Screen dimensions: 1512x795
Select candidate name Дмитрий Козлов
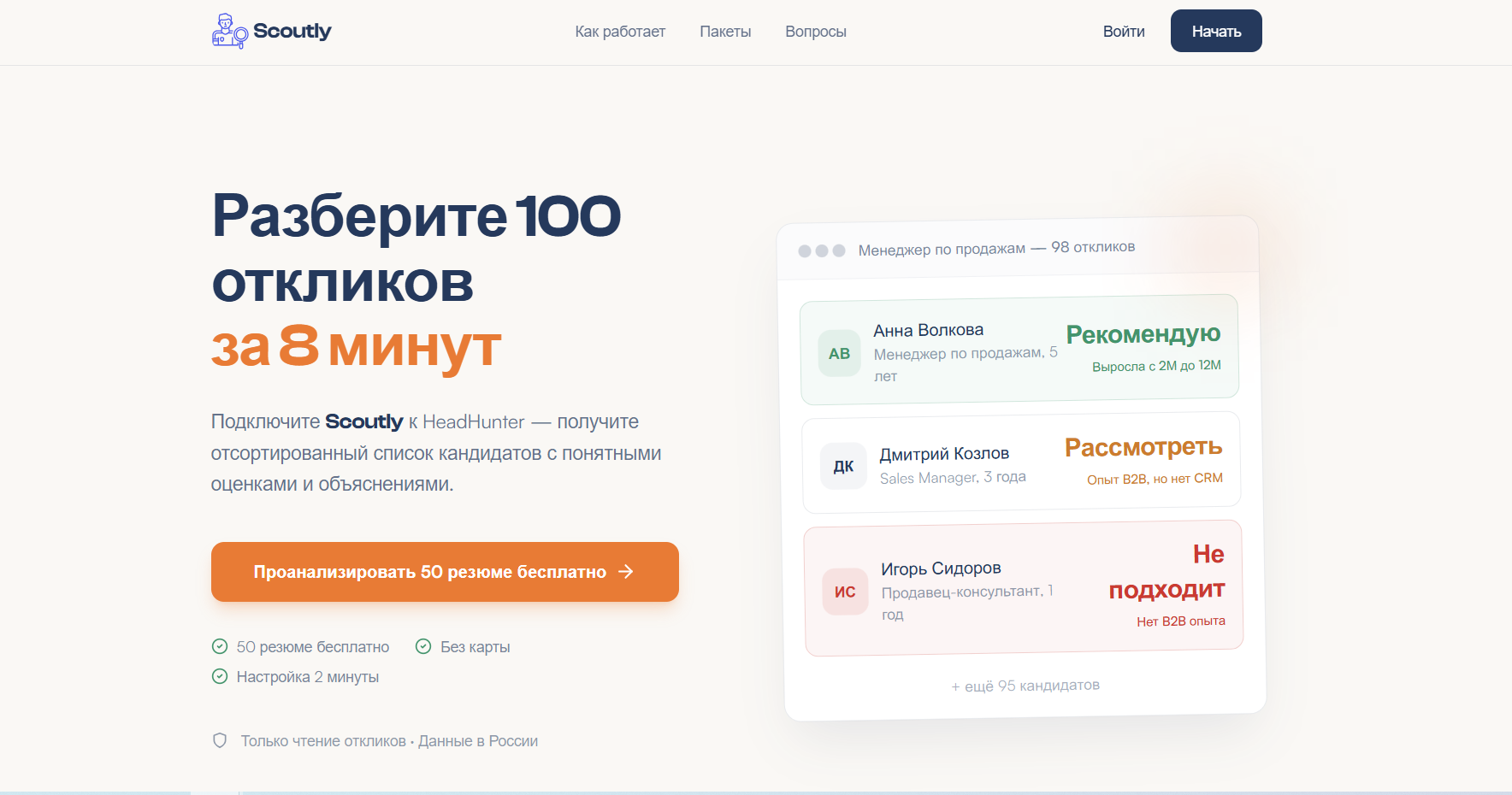click(x=945, y=453)
